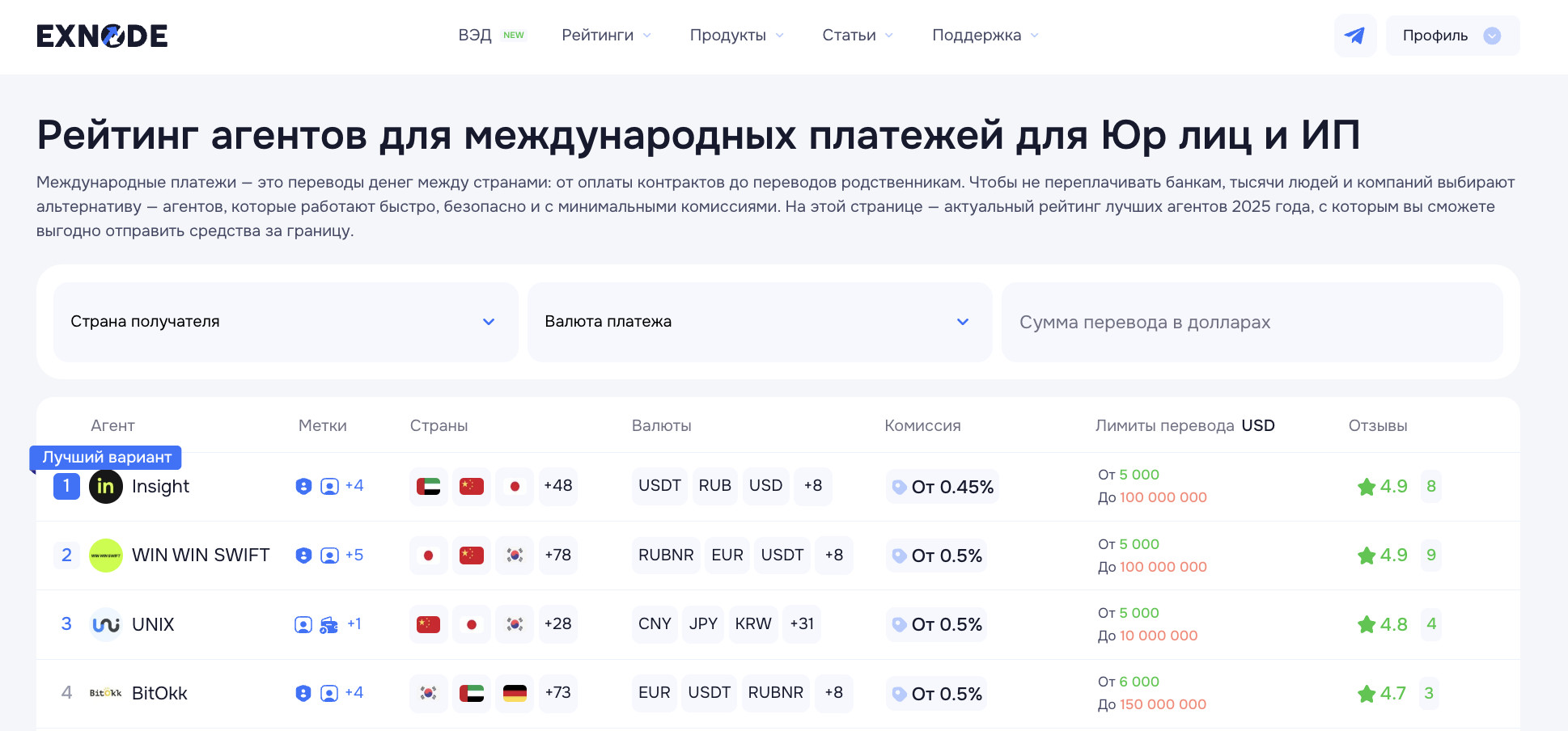Click the South Korea flag in the WIN WIN SWIFT row
This screenshot has height=731, width=1568.
[x=515, y=556]
